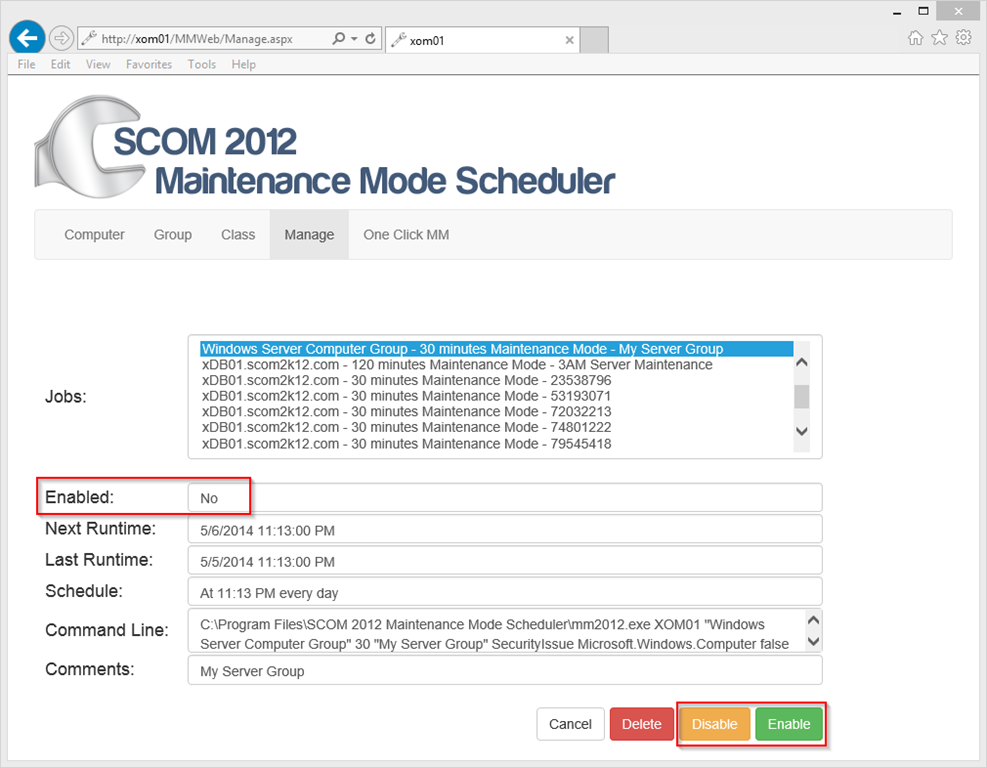987x768 pixels.
Task: Select job ending in 74801222
Action: (496, 427)
